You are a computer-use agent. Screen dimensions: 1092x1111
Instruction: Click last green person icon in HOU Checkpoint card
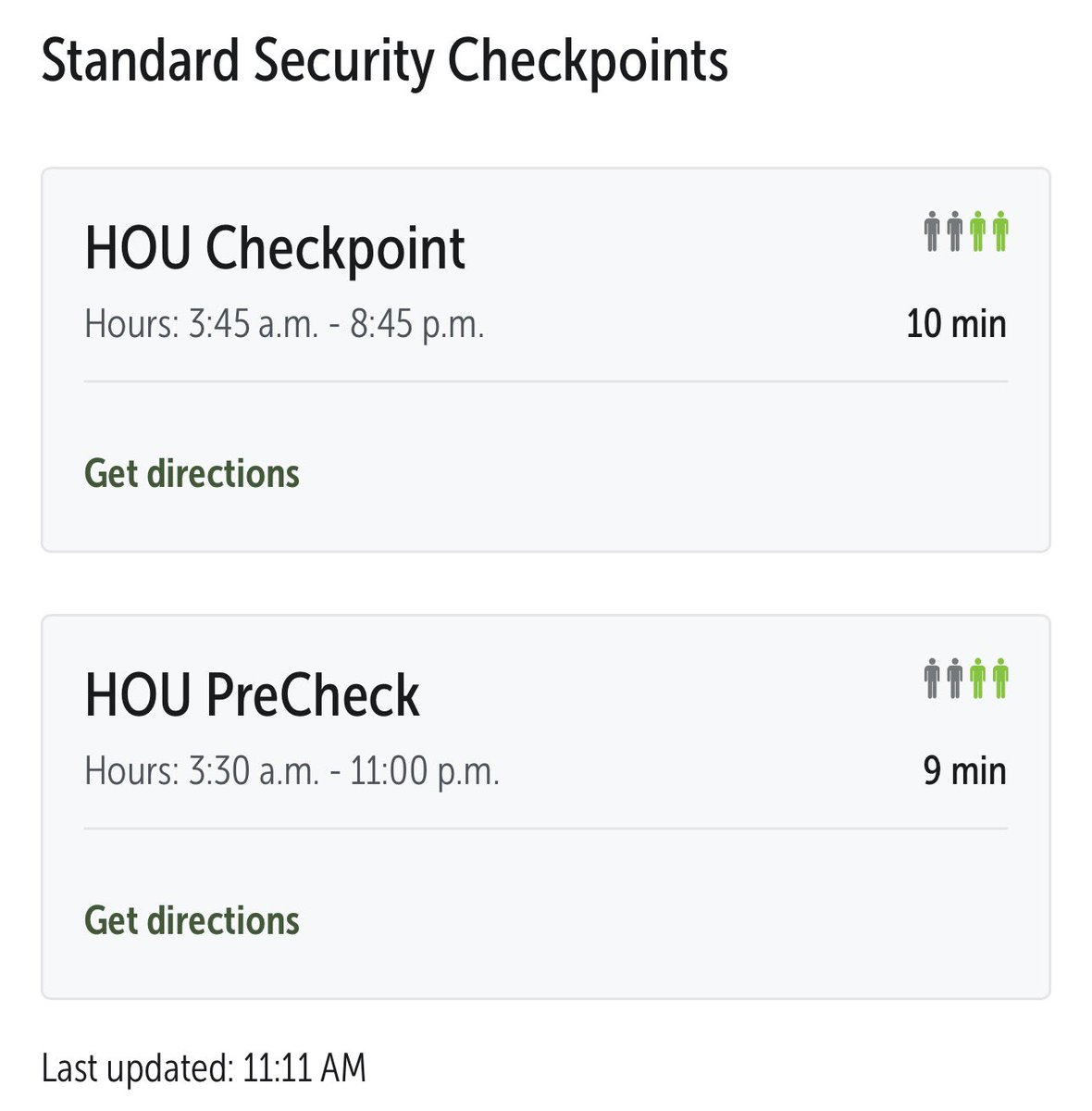[x=999, y=231]
